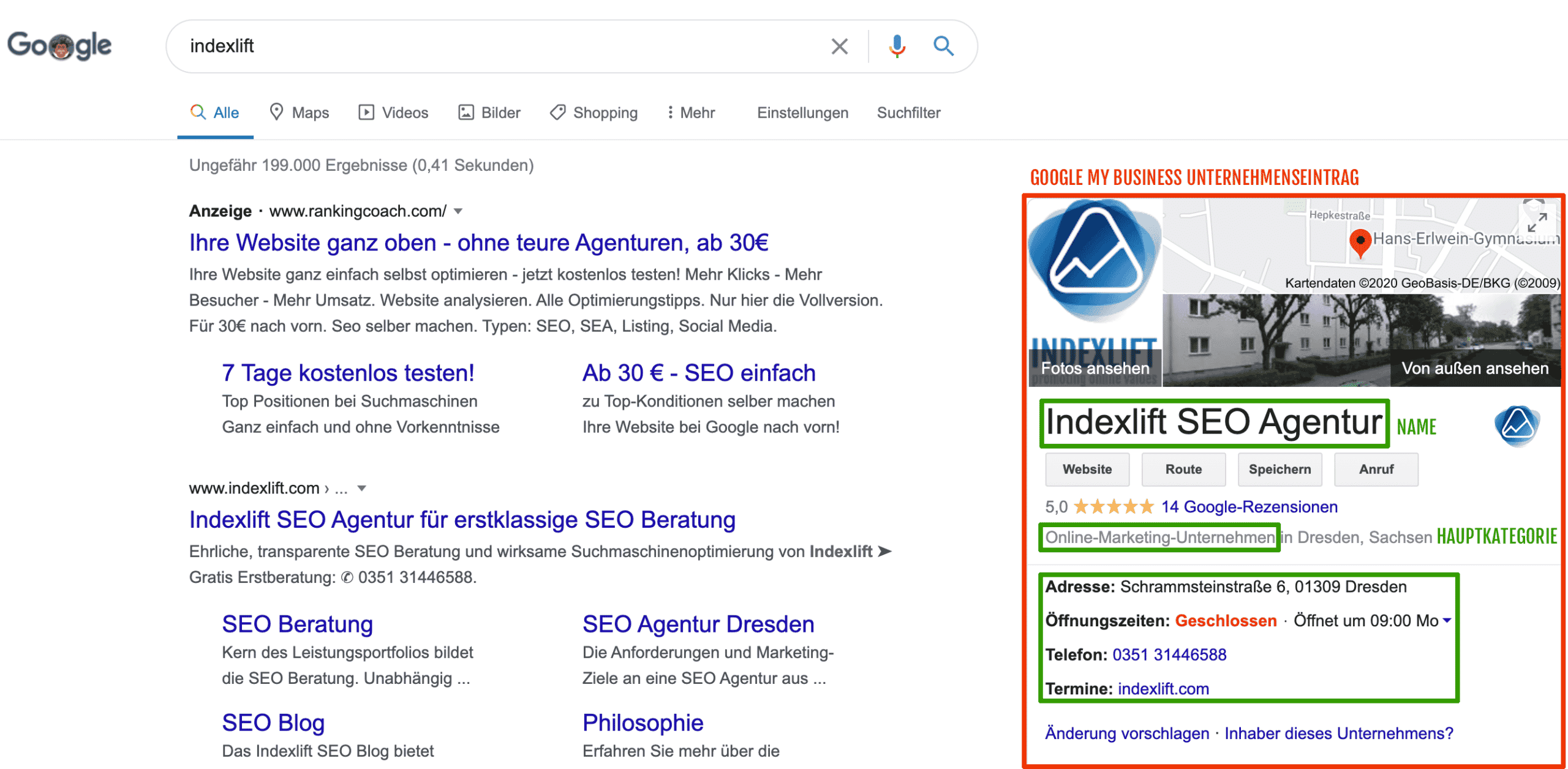Open 'Indexlift SEO Agentur für erstklassige SEO Beratung'
1568x769 pixels.
[462, 519]
